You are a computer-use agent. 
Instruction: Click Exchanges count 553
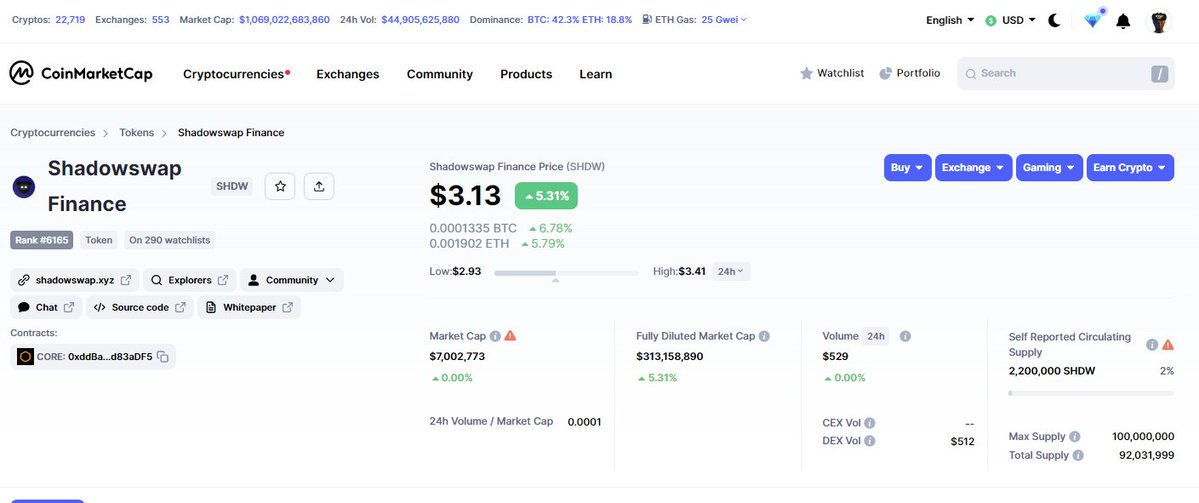[x=161, y=19]
